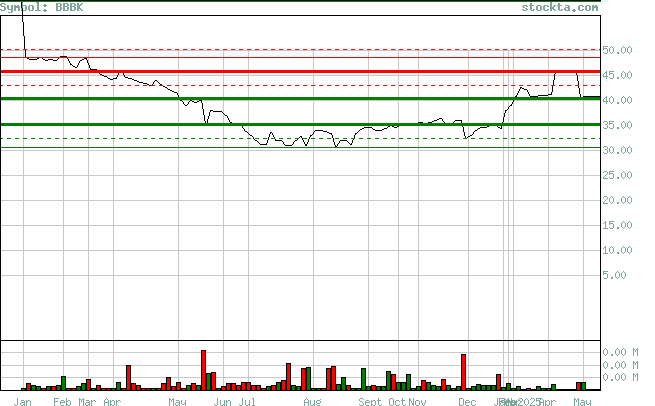Select the Nov month label
The image size is (655, 406).
417,402
